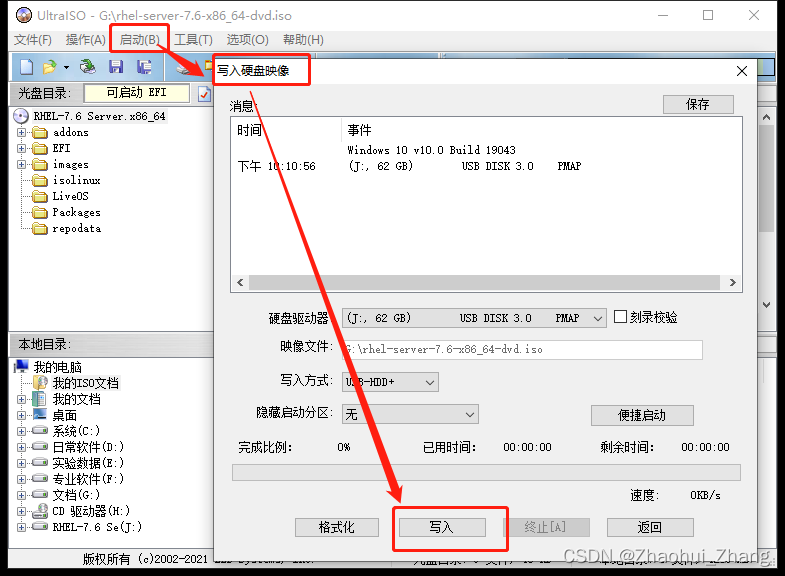785x576 pixels.
Task: Click the Save floppy disk icon
Action: [116, 67]
